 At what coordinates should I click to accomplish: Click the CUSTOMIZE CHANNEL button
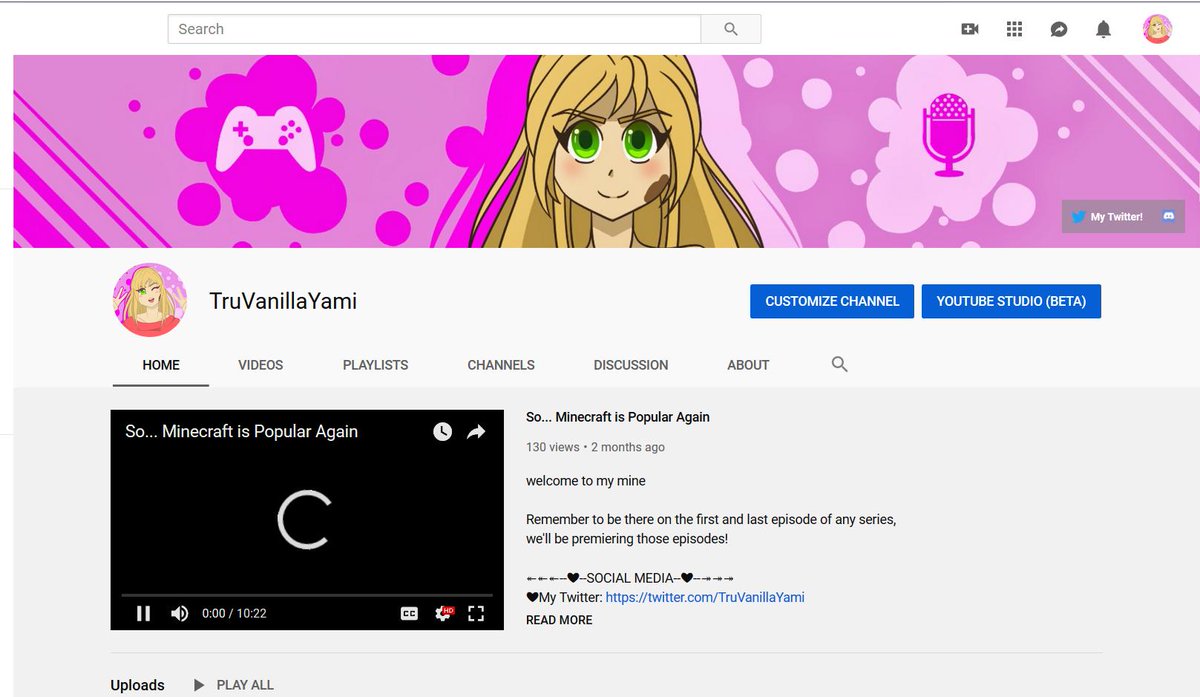(832, 301)
